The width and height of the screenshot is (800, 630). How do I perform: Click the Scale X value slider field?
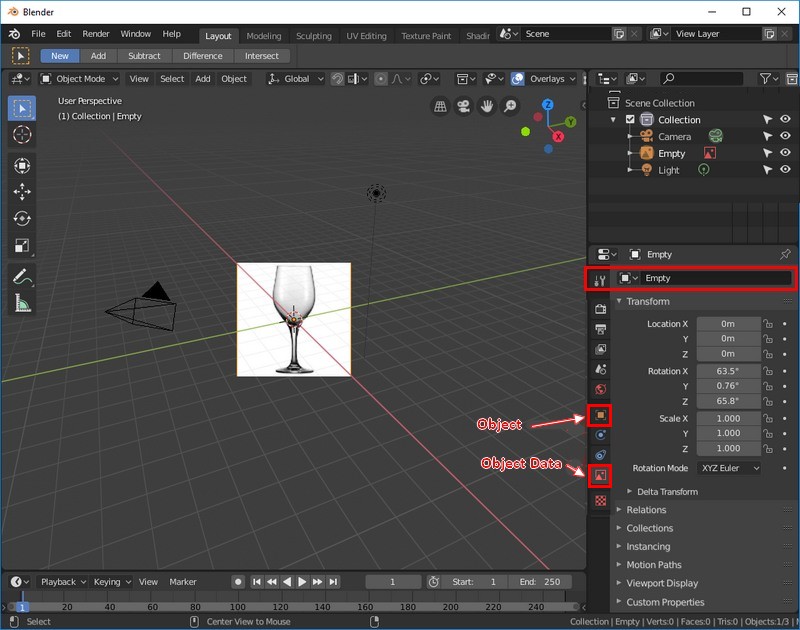pos(728,418)
